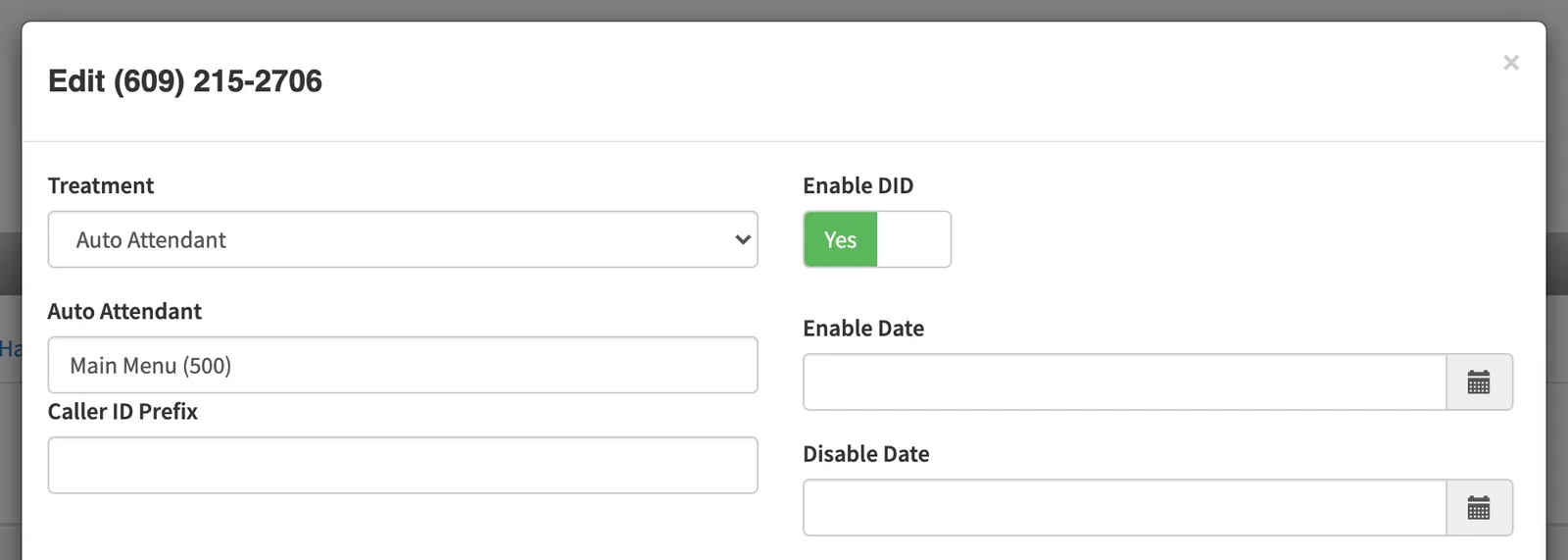Click into the Disable Date field

(1125, 507)
